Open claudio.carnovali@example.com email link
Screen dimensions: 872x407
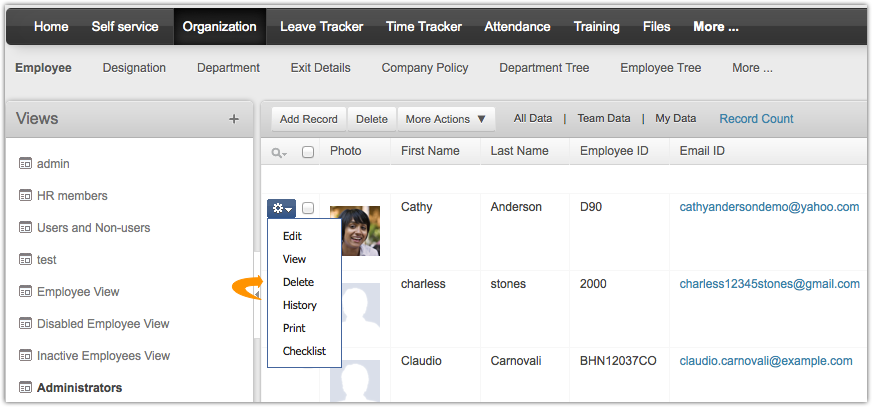[766, 361]
